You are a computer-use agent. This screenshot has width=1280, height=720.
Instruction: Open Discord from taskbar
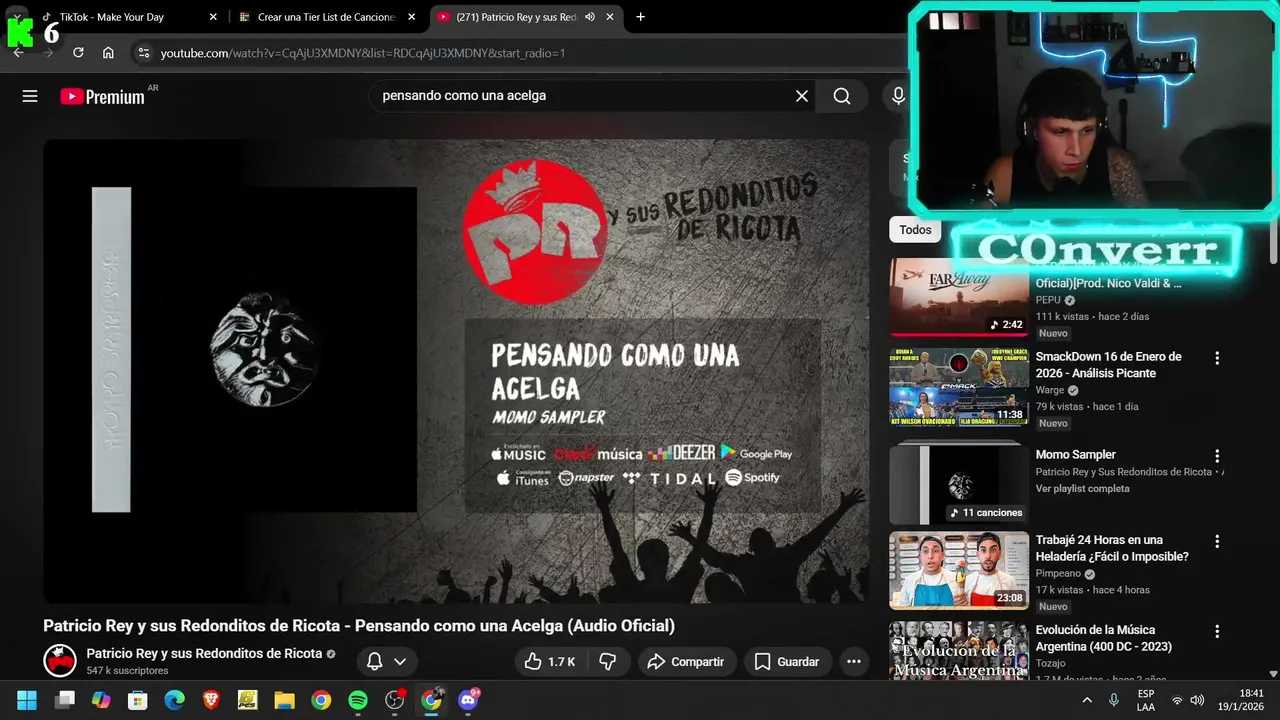click(468, 700)
